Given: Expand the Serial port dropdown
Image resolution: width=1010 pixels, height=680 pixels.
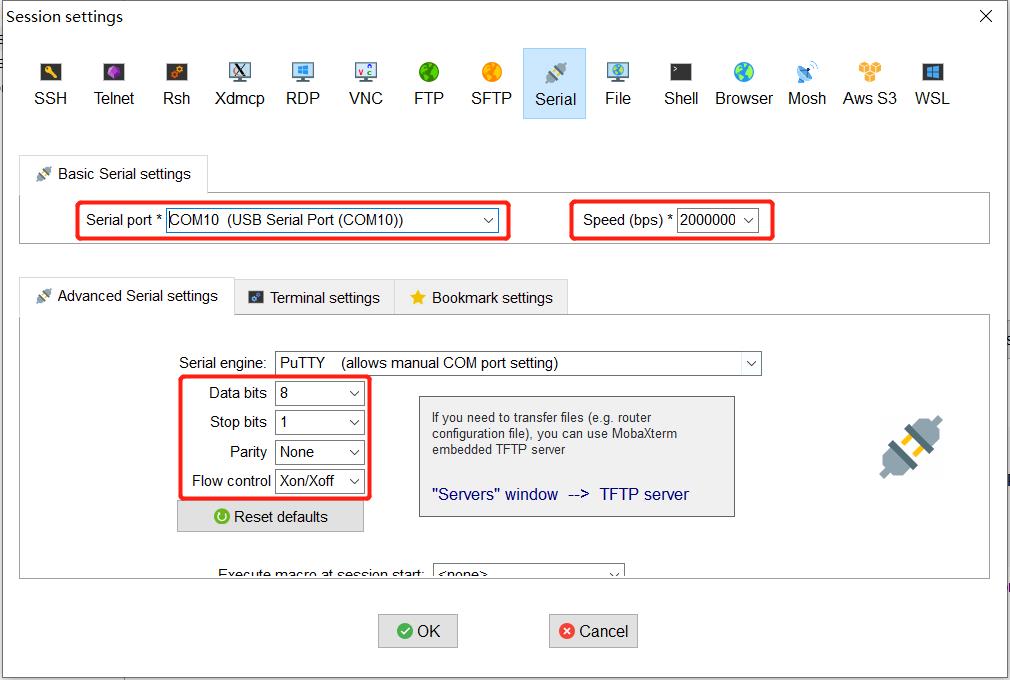Looking at the screenshot, I should [x=488, y=220].
